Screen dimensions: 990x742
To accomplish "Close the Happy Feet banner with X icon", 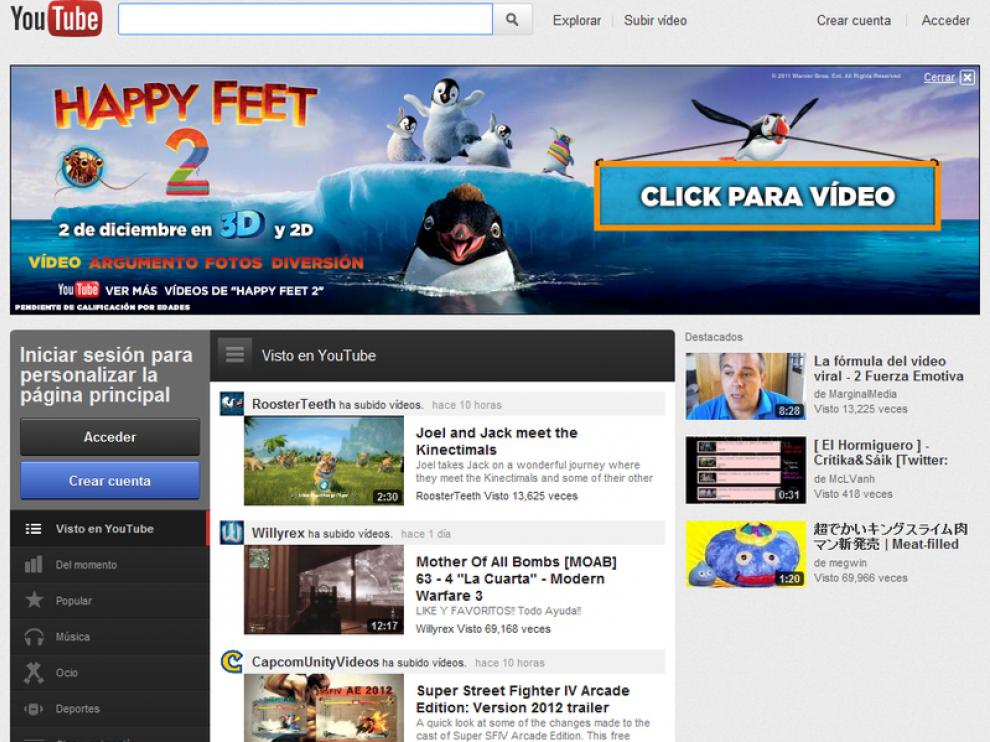I will coord(967,77).
